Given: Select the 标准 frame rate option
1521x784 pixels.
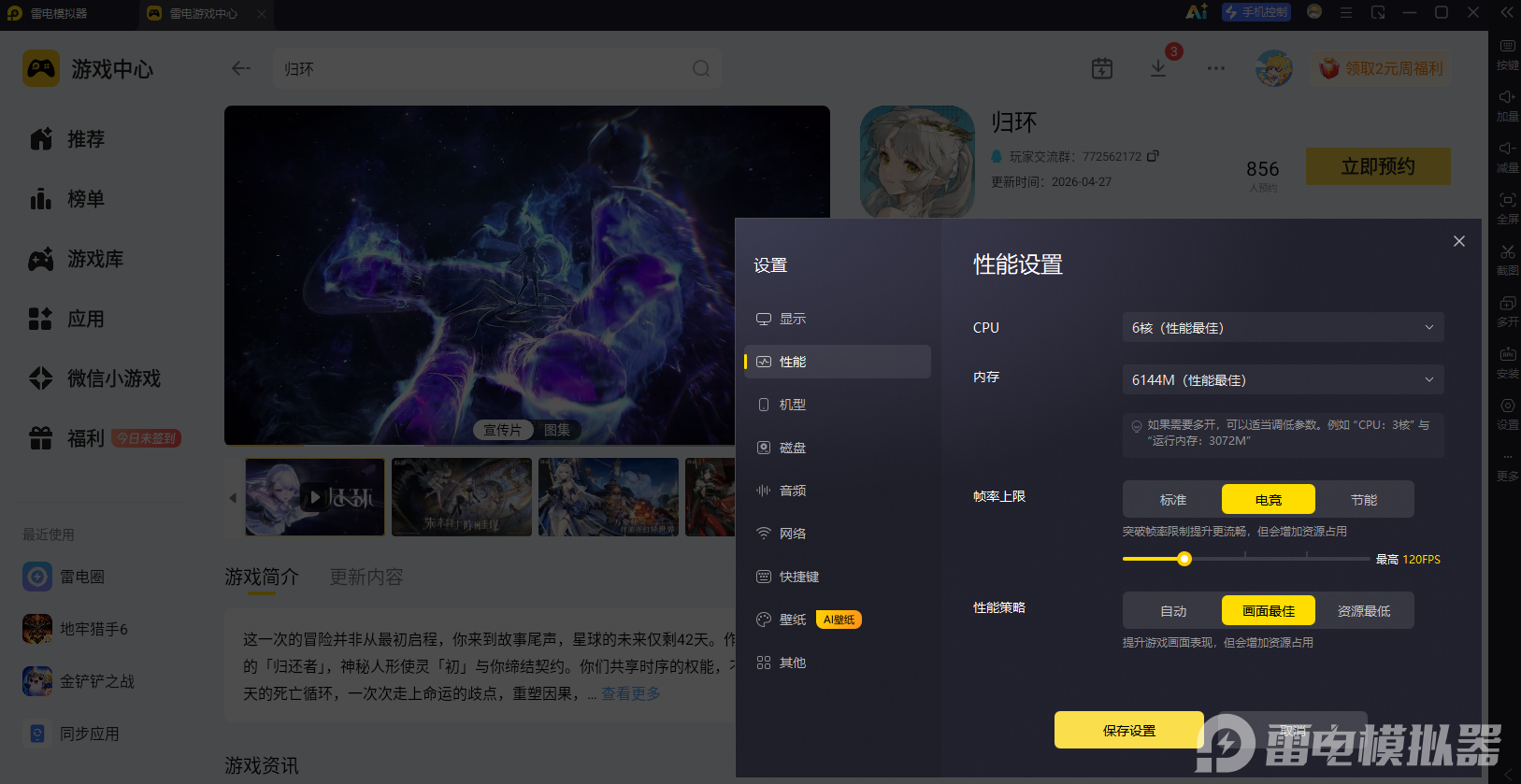Looking at the screenshot, I should (x=1173, y=500).
